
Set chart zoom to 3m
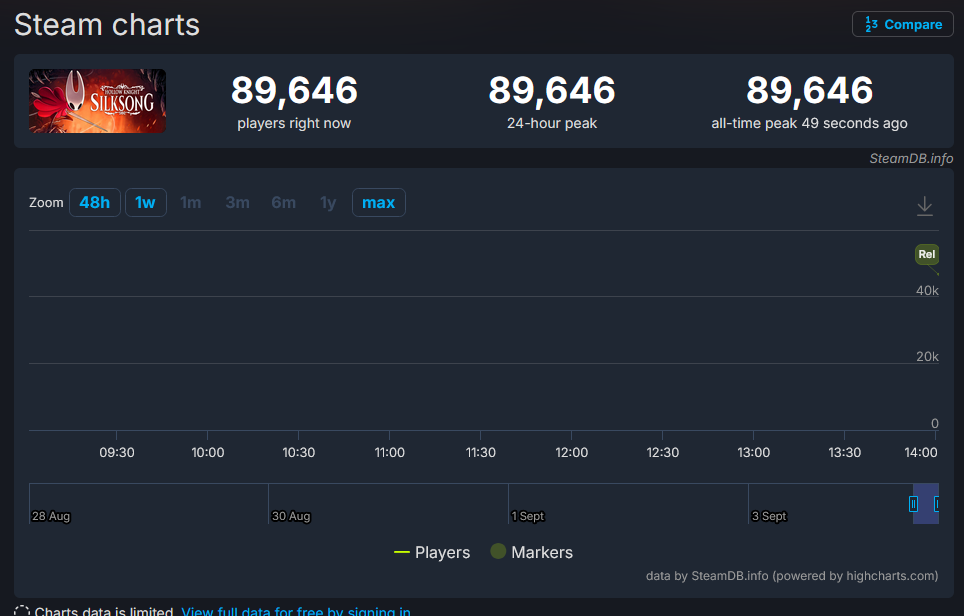click(x=237, y=202)
